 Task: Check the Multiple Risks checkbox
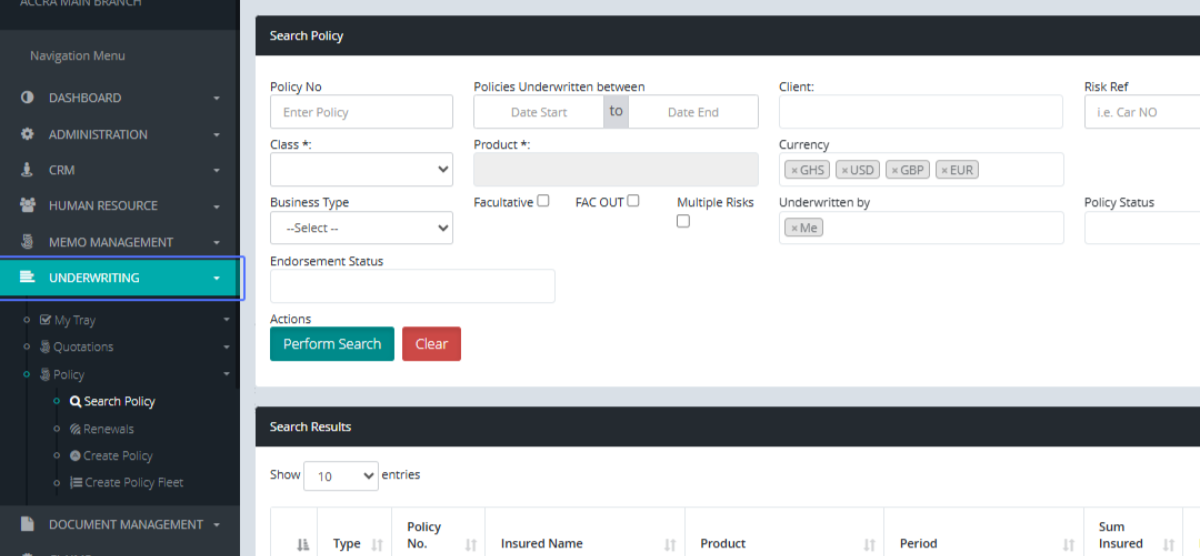pos(683,221)
